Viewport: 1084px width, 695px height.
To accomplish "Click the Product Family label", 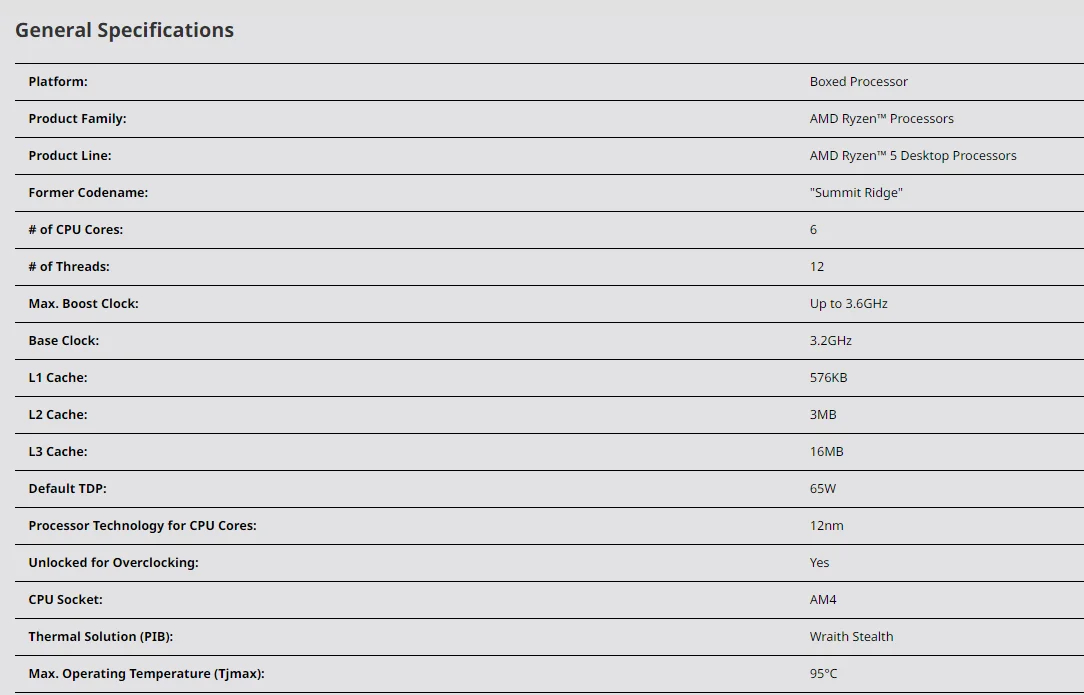I will coord(77,119).
